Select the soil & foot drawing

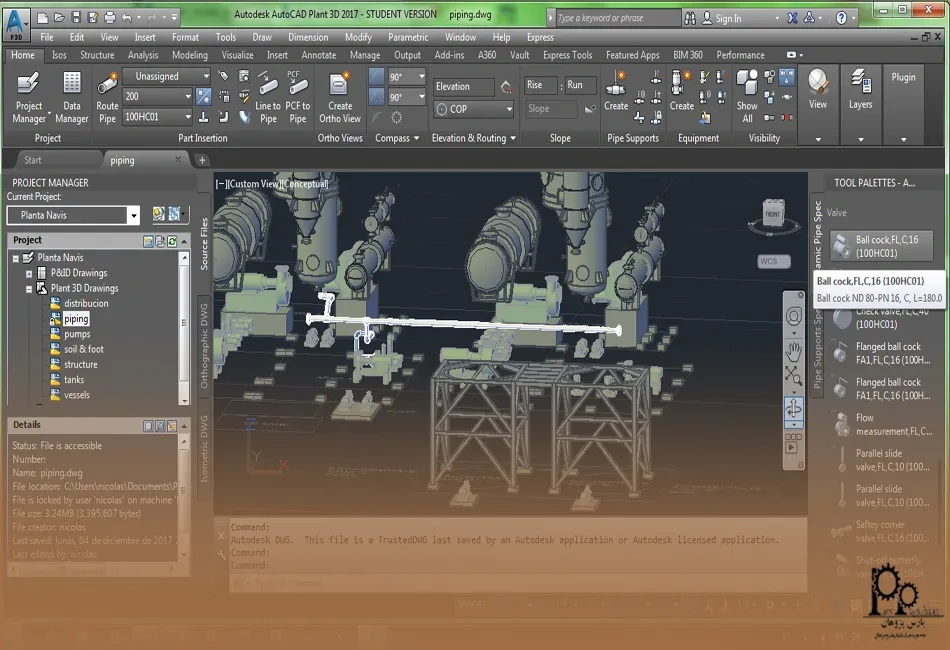tap(84, 350)
